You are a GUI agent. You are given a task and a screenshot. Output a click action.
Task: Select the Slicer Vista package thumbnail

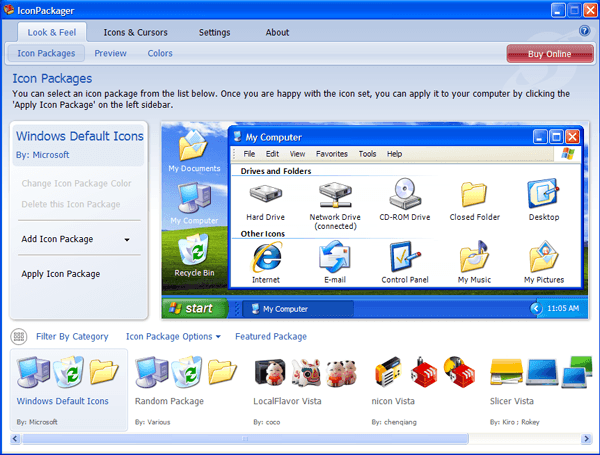tap(540, 390)
